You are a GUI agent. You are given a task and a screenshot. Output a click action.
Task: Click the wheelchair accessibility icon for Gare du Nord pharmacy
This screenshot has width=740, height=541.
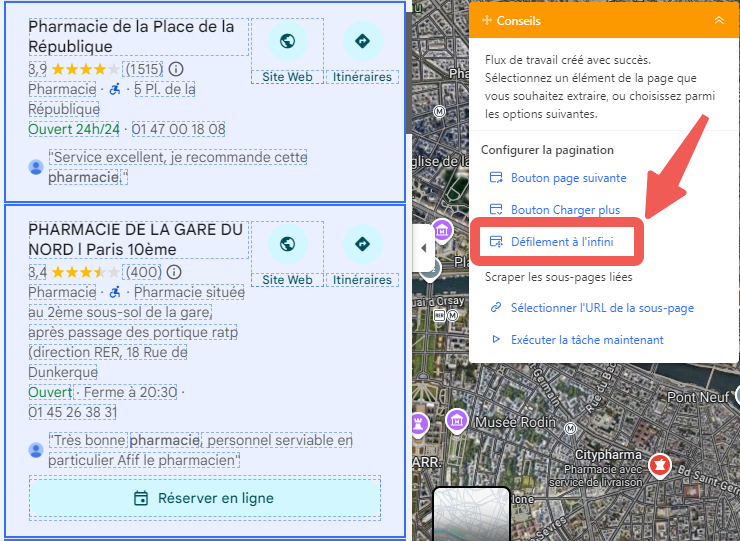(115, 292)
